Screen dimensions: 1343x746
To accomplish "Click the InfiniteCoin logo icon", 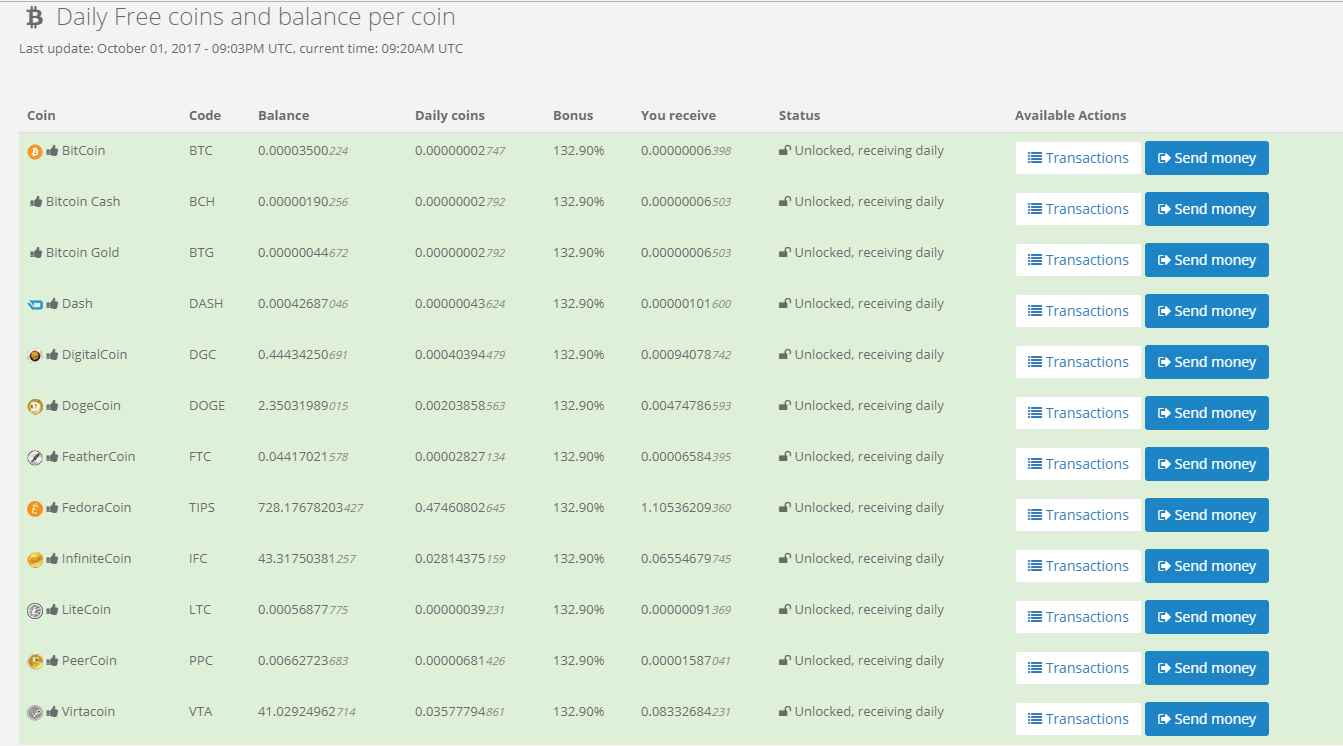I will (35, 560).
